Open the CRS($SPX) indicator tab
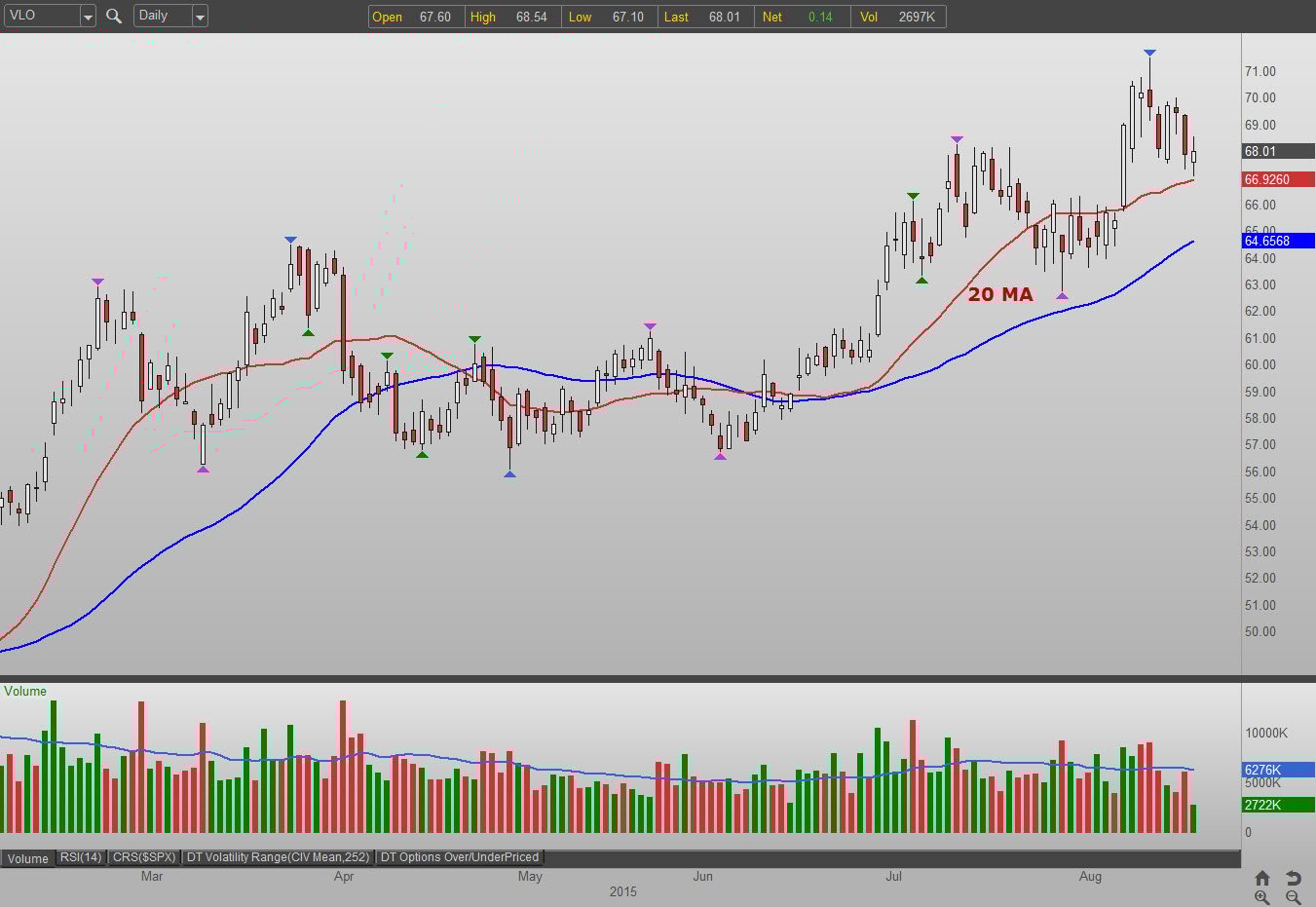Screen dimensions: 1316x907 (144, 857)
